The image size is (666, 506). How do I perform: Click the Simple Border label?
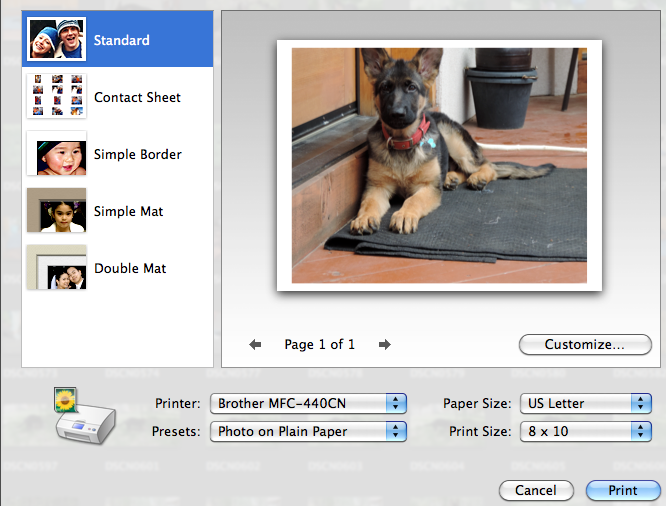138,154
